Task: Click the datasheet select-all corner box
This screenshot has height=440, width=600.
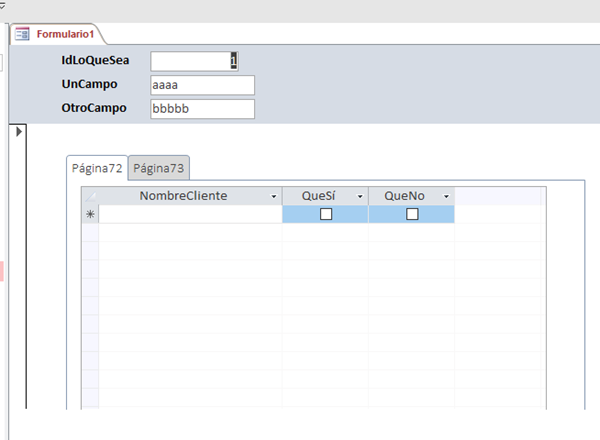Action: coord(90,196)
